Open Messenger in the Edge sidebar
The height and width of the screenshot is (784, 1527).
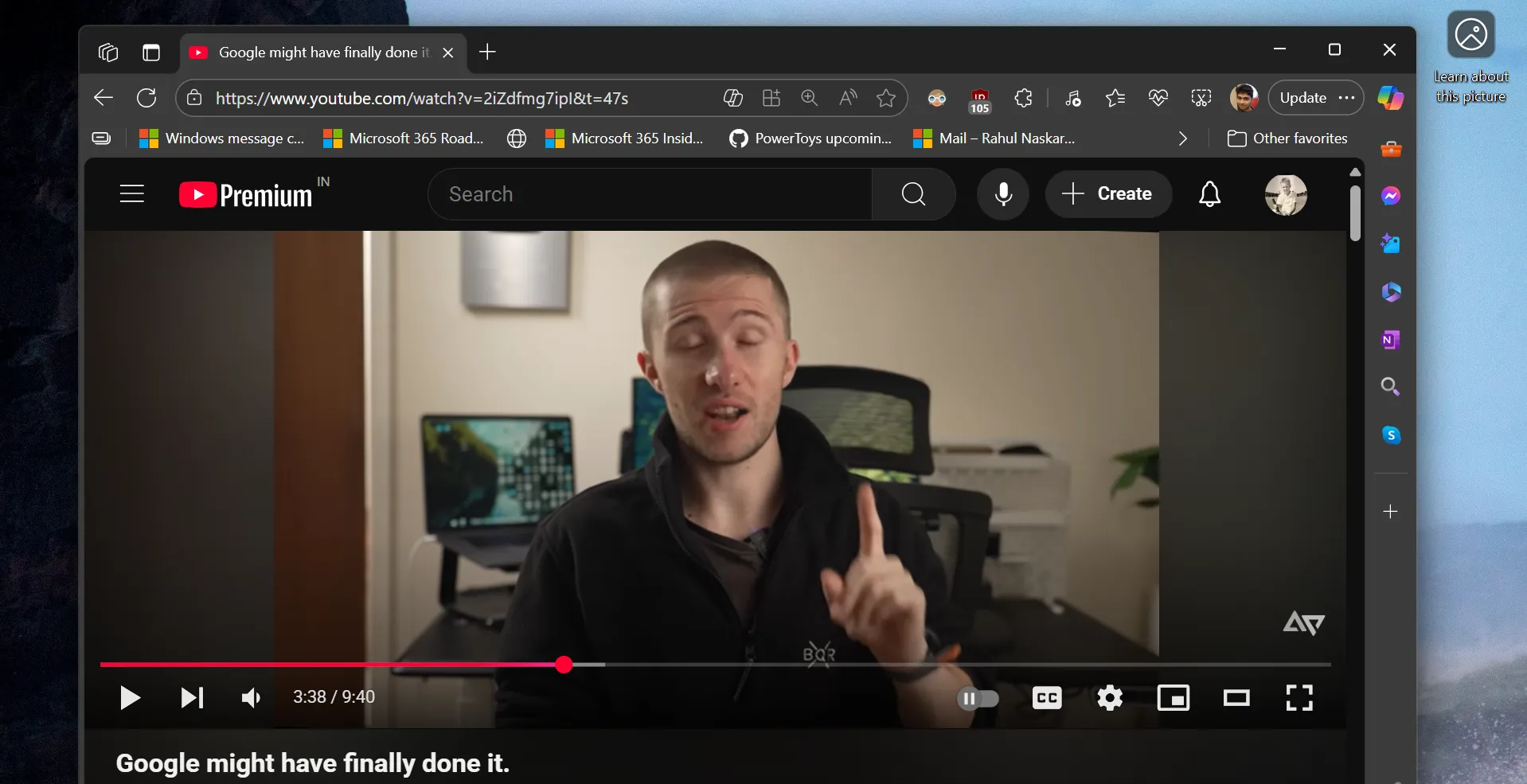1390,196
